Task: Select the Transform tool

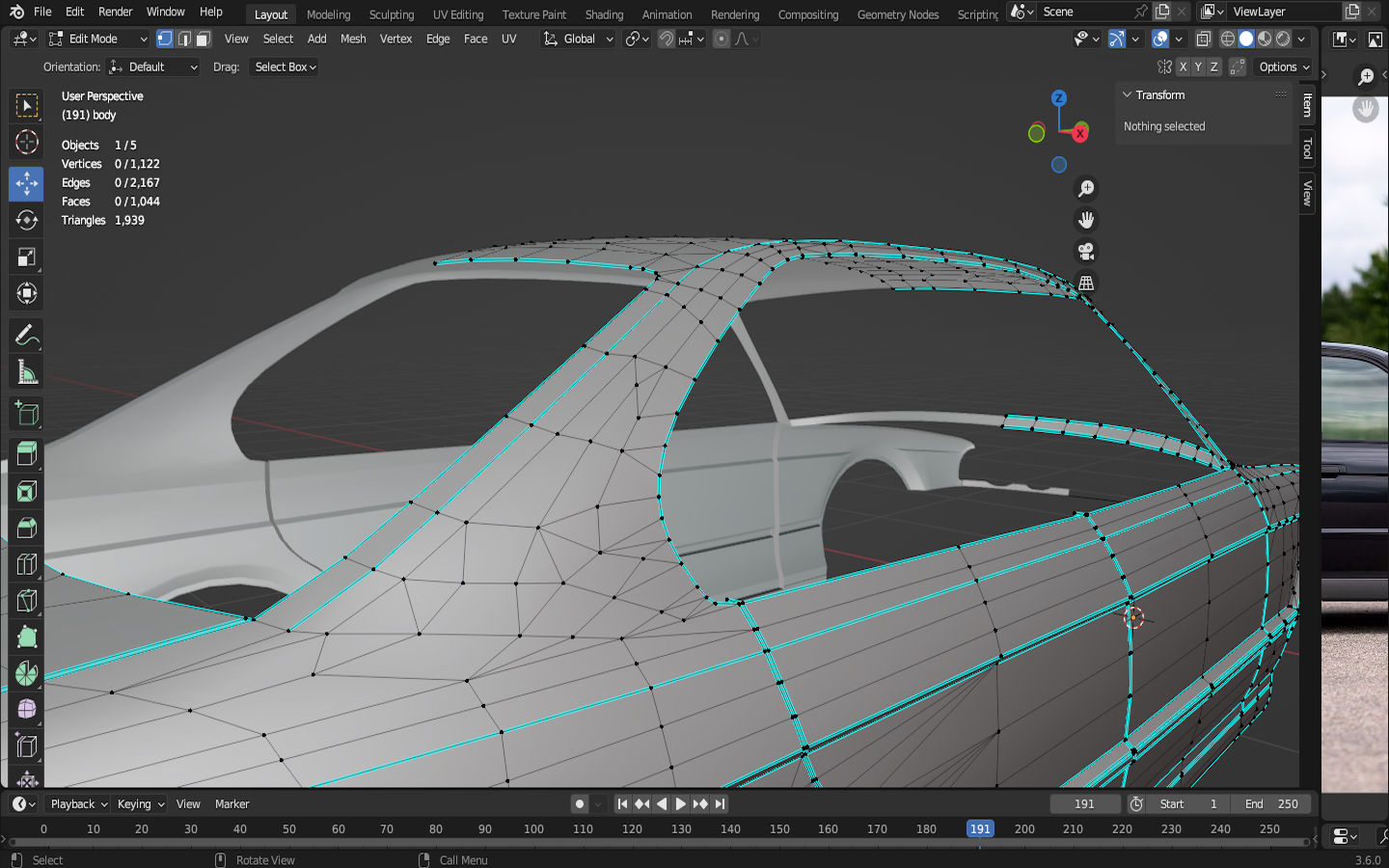Action: click(x=26, y=293)
